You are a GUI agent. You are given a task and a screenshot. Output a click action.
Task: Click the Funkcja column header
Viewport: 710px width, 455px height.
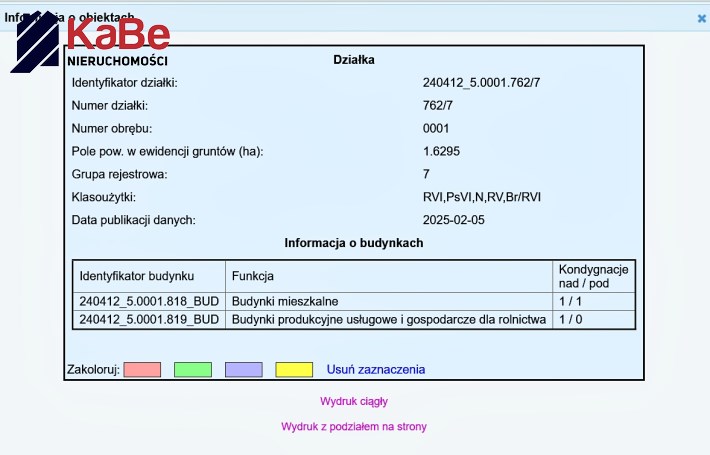tap(389, 276)
